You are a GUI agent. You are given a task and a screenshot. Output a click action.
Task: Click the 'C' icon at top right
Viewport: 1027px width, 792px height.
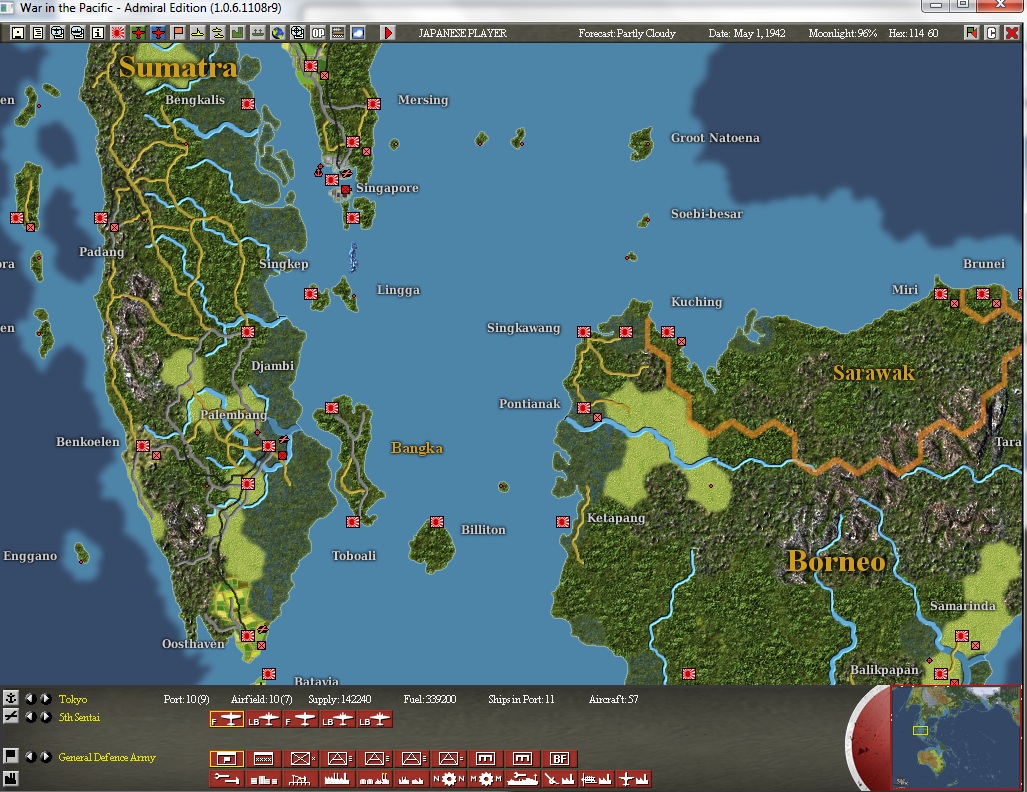coord(992,33)
